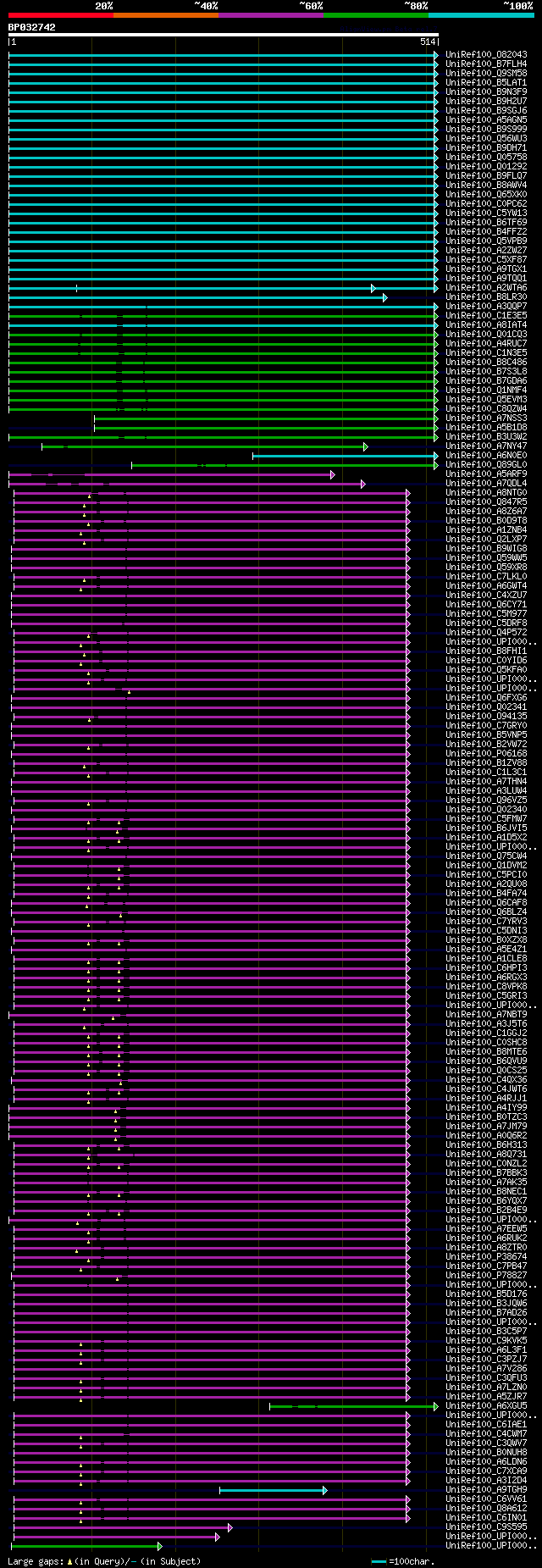This screenshot has height=1568, width=542.
Task: Click the green alignment bar for A6XGU5
Action: tap(354, 1406)
